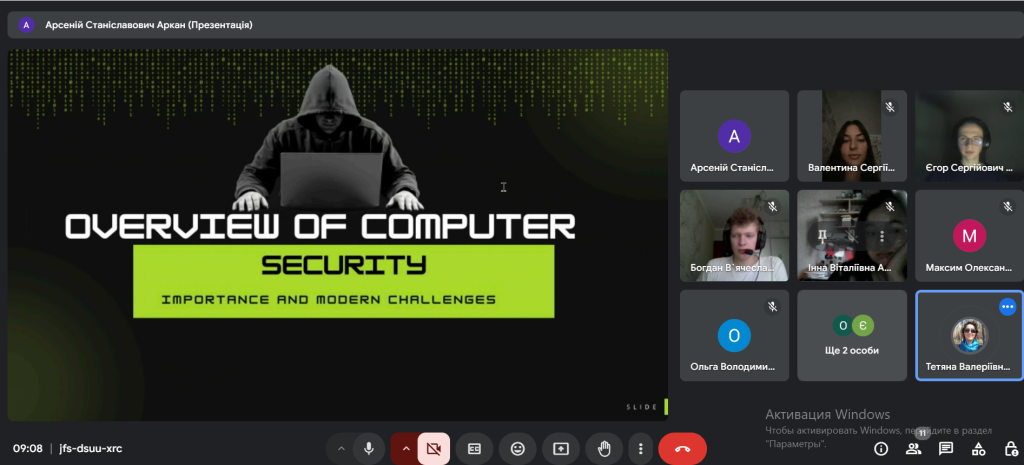Open host controls lock icon
Image resolution: width=1024 pixels, height=465 pixels.
(x=1010, y=449)
